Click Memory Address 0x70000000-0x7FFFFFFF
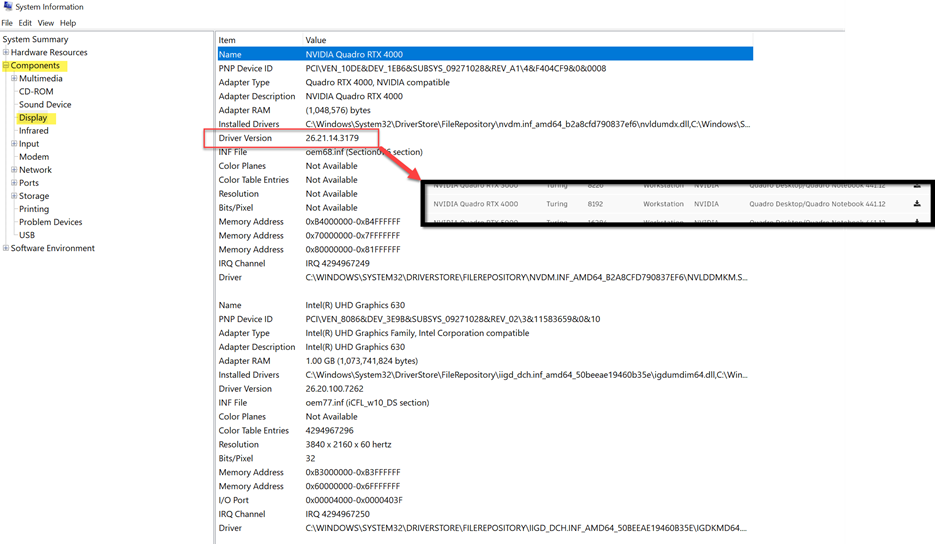 click(x=353, y=236)
